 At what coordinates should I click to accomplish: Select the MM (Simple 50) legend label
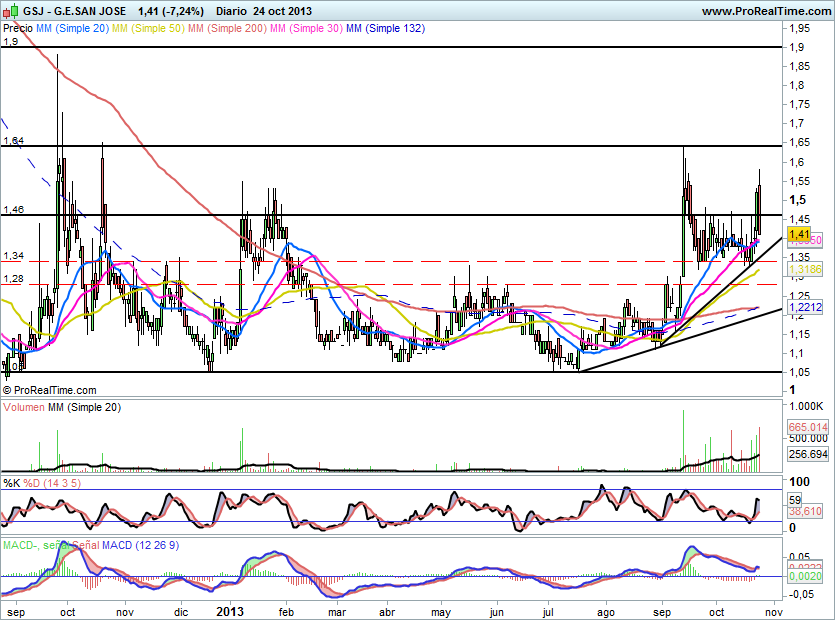(148, 29)
